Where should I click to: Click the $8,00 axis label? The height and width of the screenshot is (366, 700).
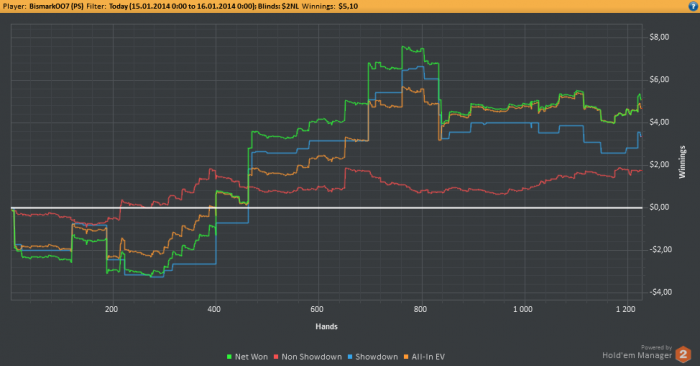[x=659, y=37]
